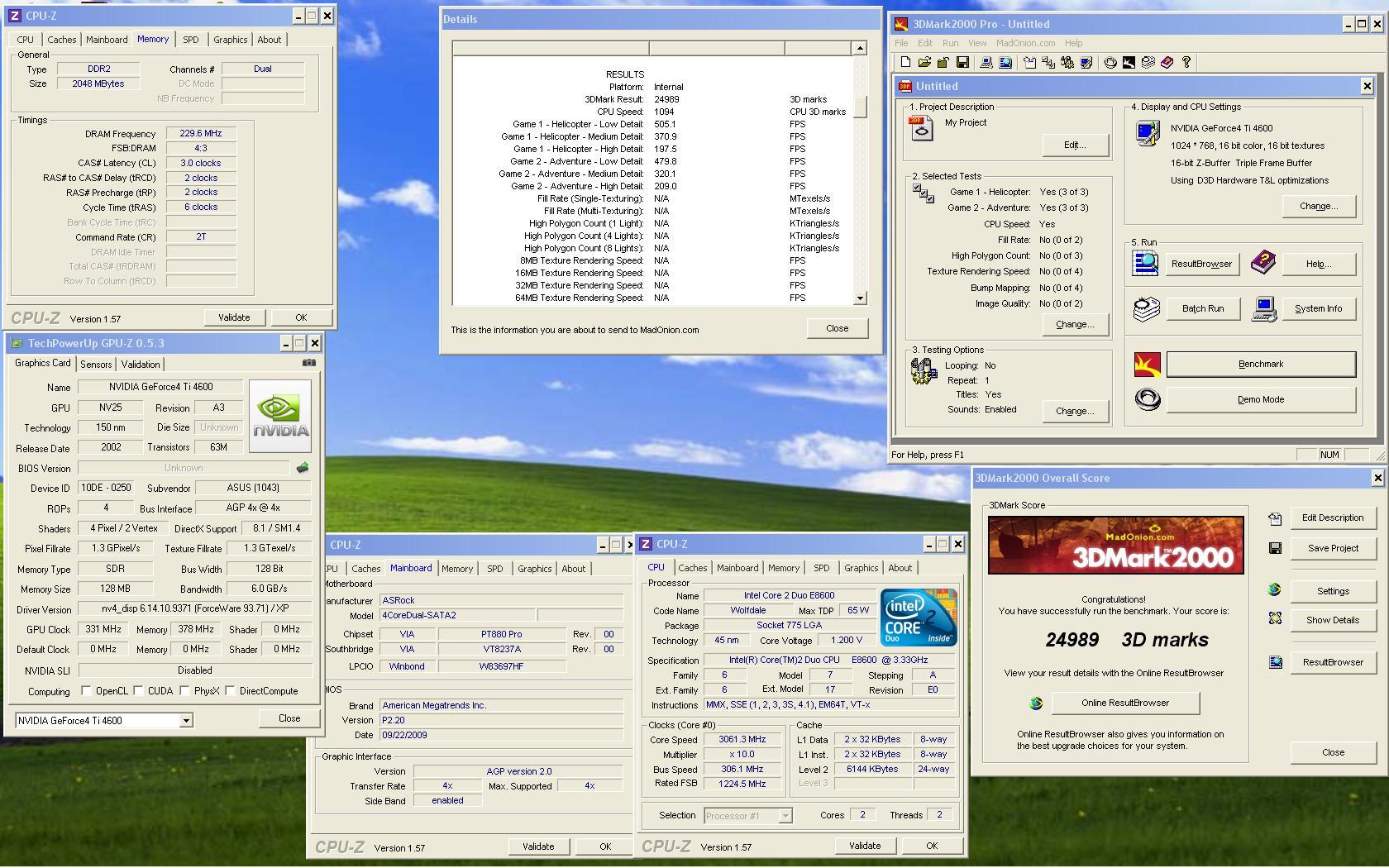Viewport: 1389px width, 868px height.
Task: Click the Edit... button in Project Description
Action: point(1074,145)
